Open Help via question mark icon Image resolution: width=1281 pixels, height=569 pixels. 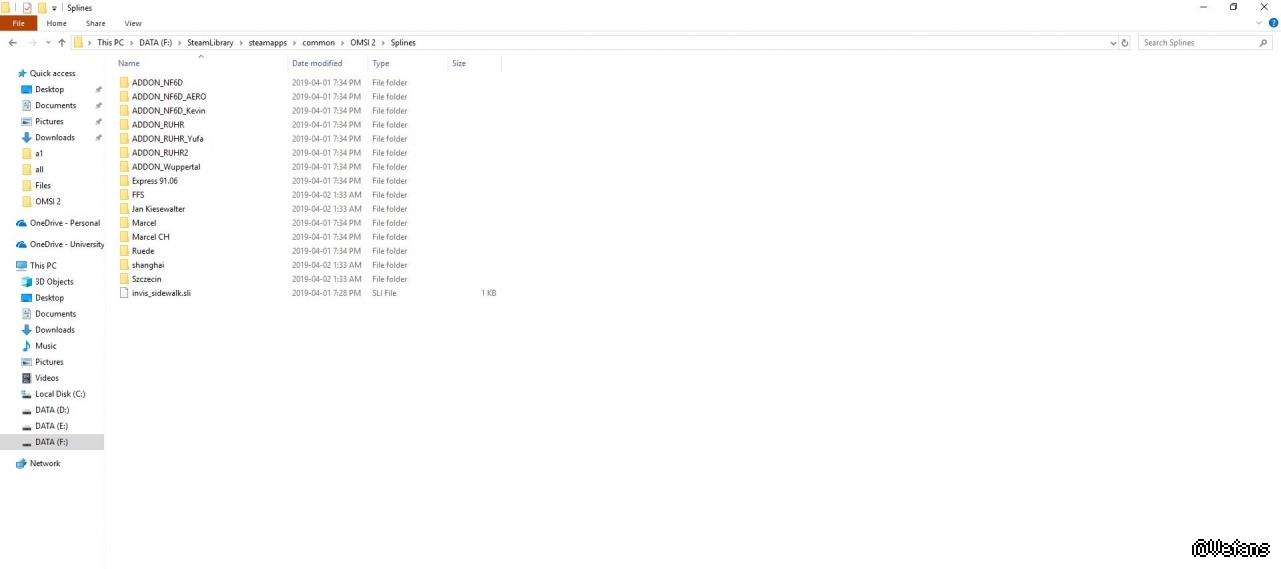1274,22
